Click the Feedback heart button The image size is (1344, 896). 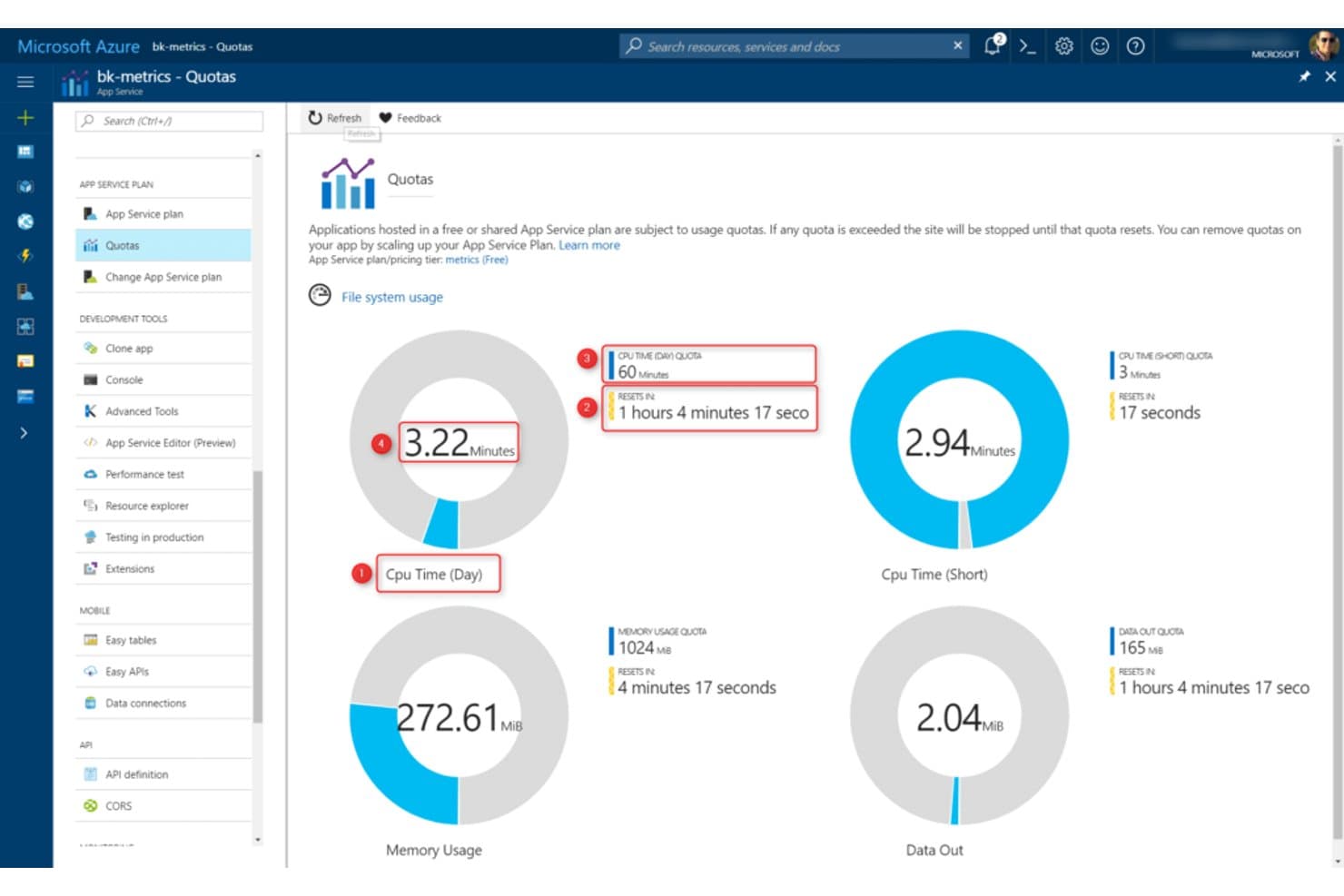(410, 118)
